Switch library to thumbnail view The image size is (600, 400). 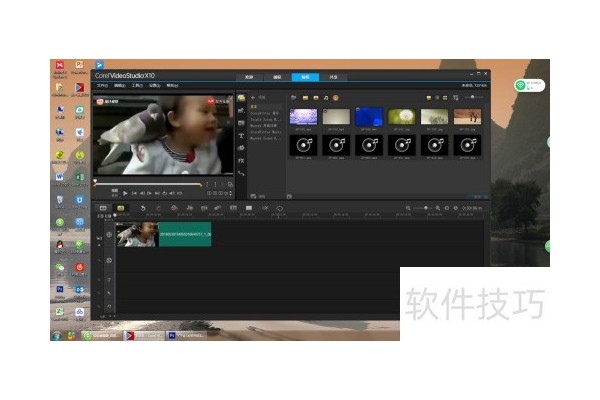[445, 98]
